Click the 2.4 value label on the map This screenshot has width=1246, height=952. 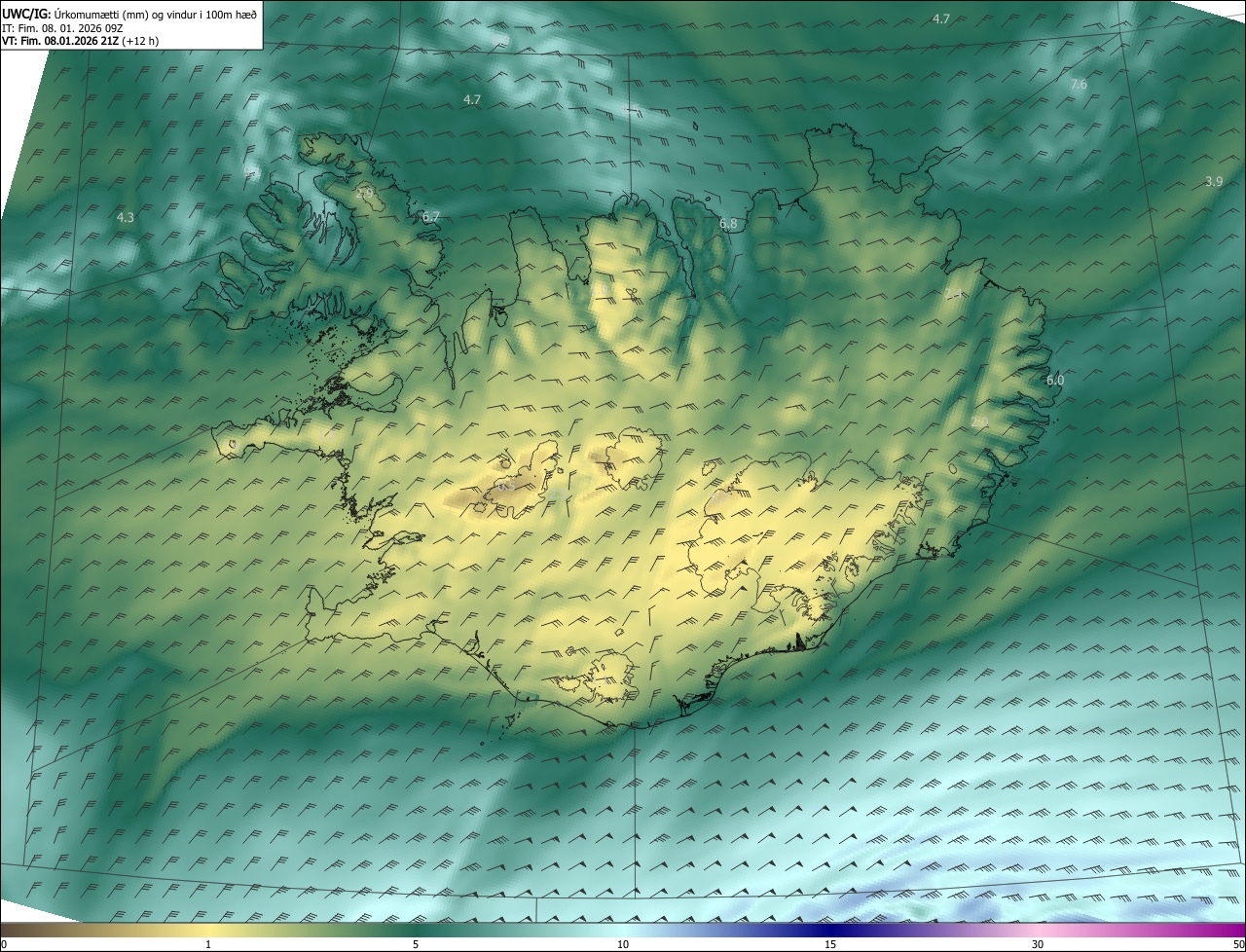[954, 293]
